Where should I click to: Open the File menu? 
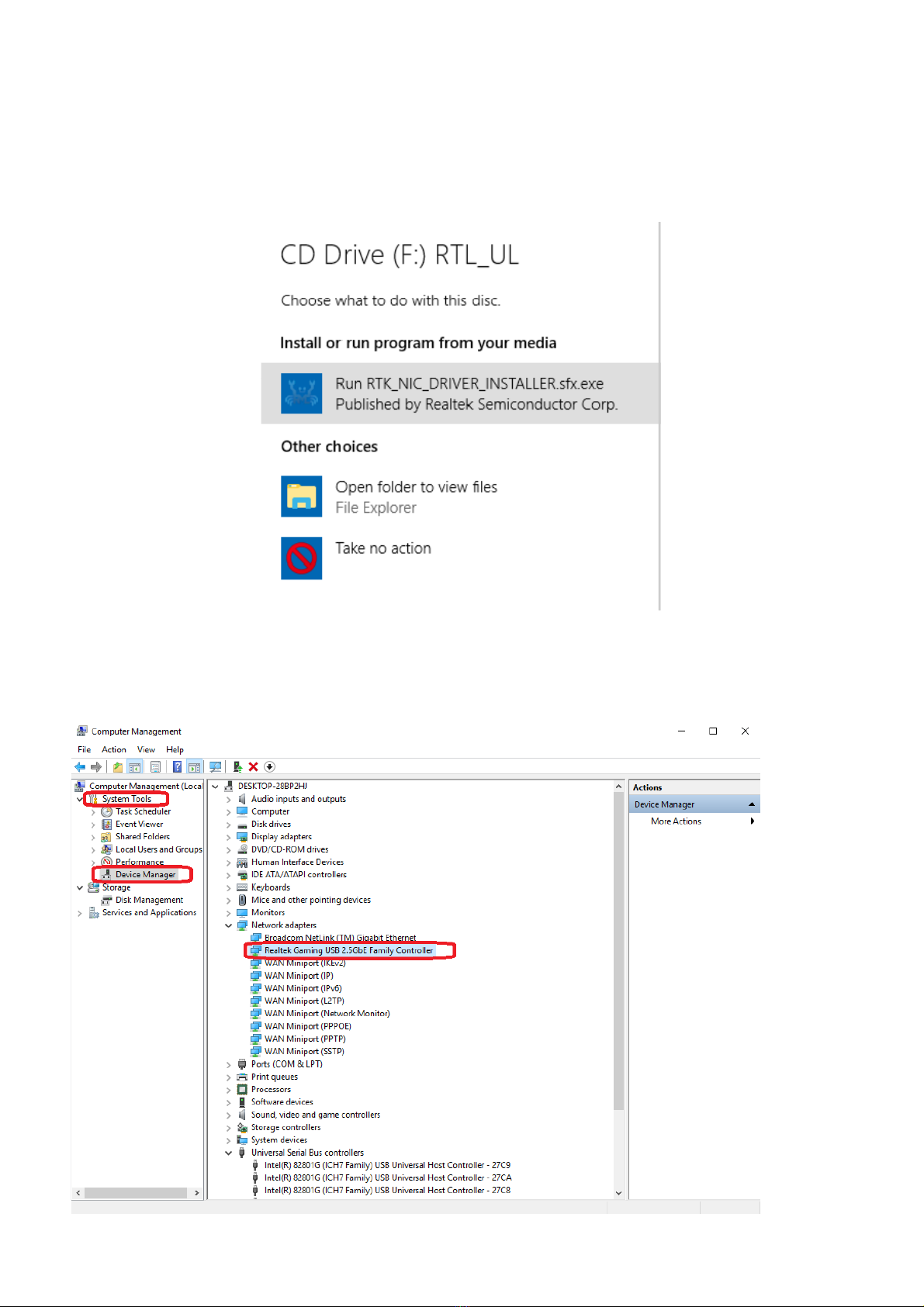click(x=84, y=749)
